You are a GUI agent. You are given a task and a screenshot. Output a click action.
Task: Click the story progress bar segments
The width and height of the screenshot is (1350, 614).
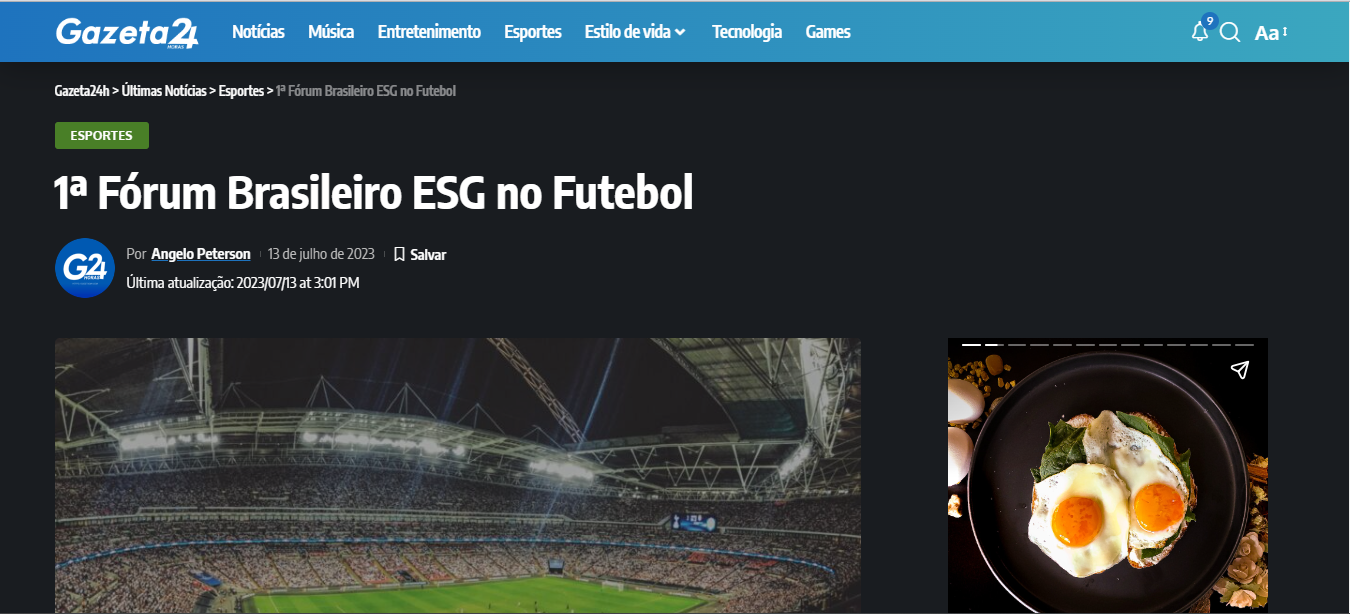pos(1108,344)
